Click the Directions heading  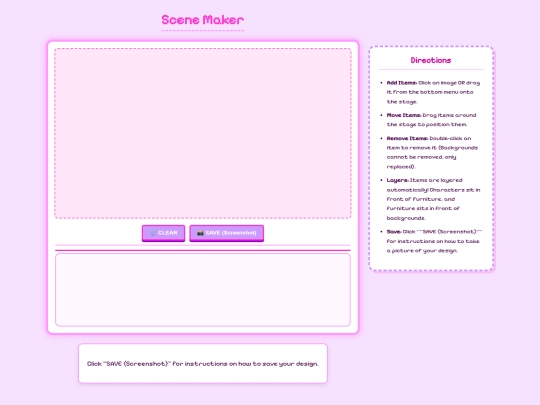[431, 60]
